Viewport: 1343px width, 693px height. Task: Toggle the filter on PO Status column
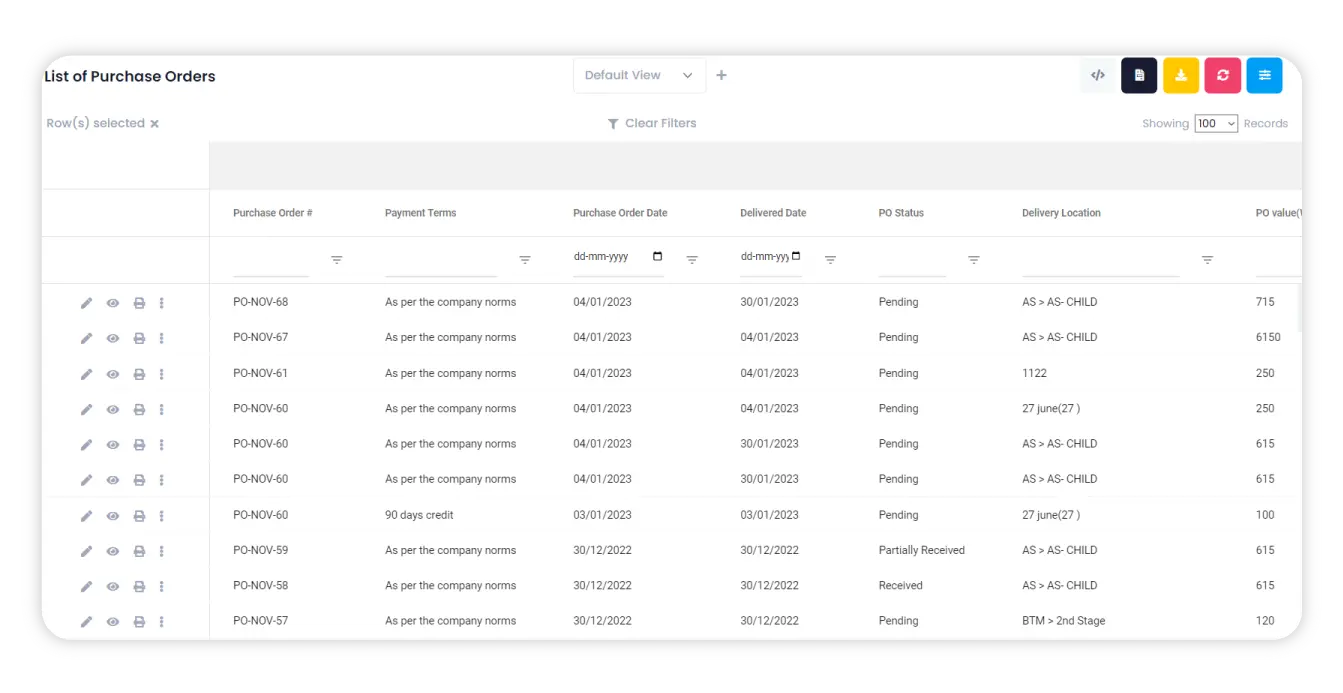973,258
